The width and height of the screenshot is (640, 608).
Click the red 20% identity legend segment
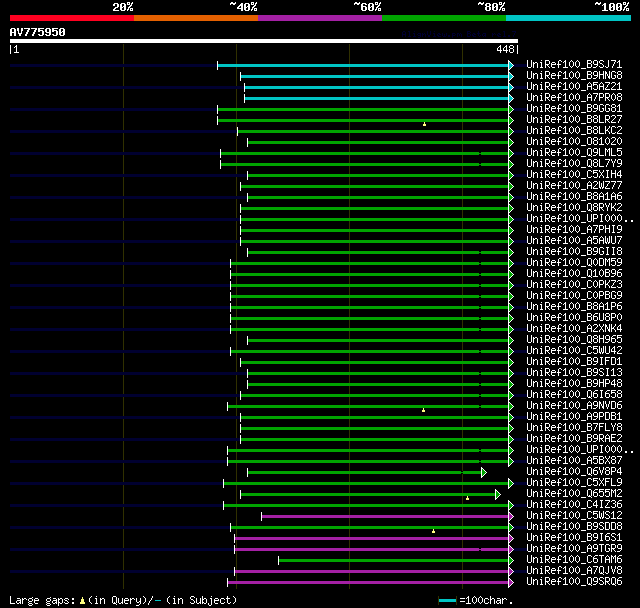click(72, 18)
